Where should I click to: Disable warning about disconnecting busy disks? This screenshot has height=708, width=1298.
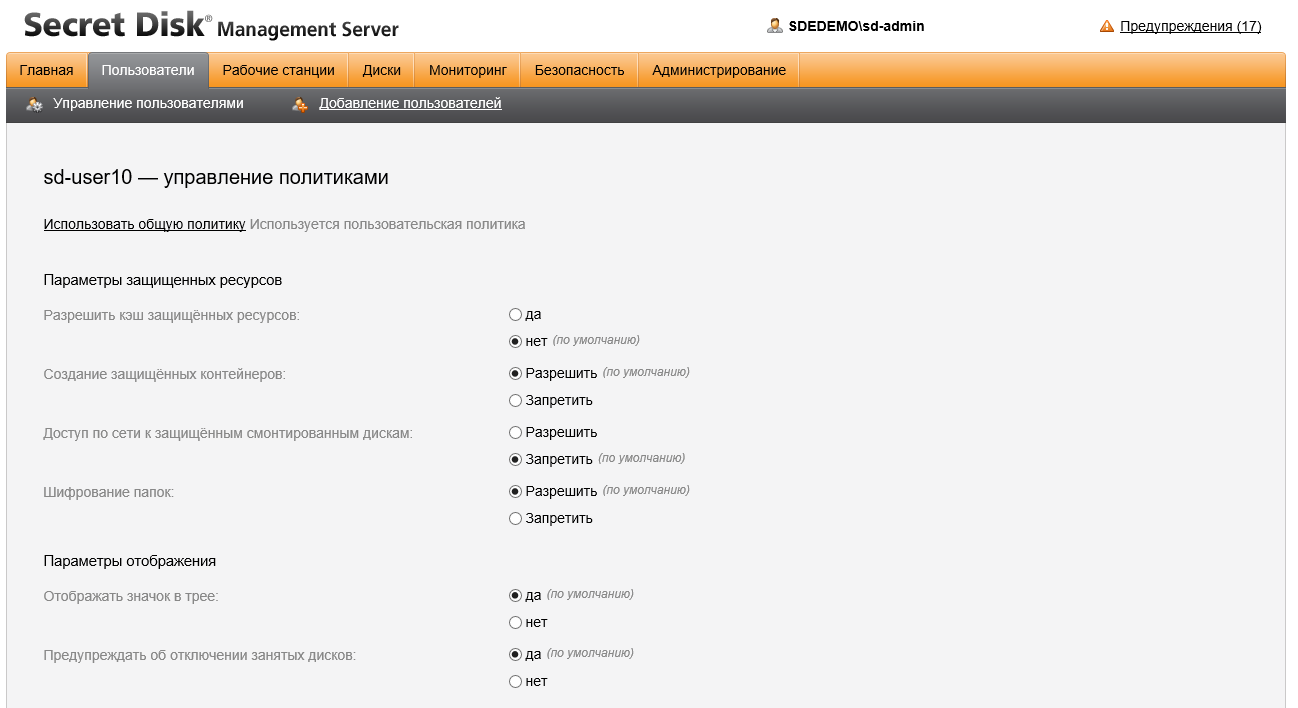[516, 682]
